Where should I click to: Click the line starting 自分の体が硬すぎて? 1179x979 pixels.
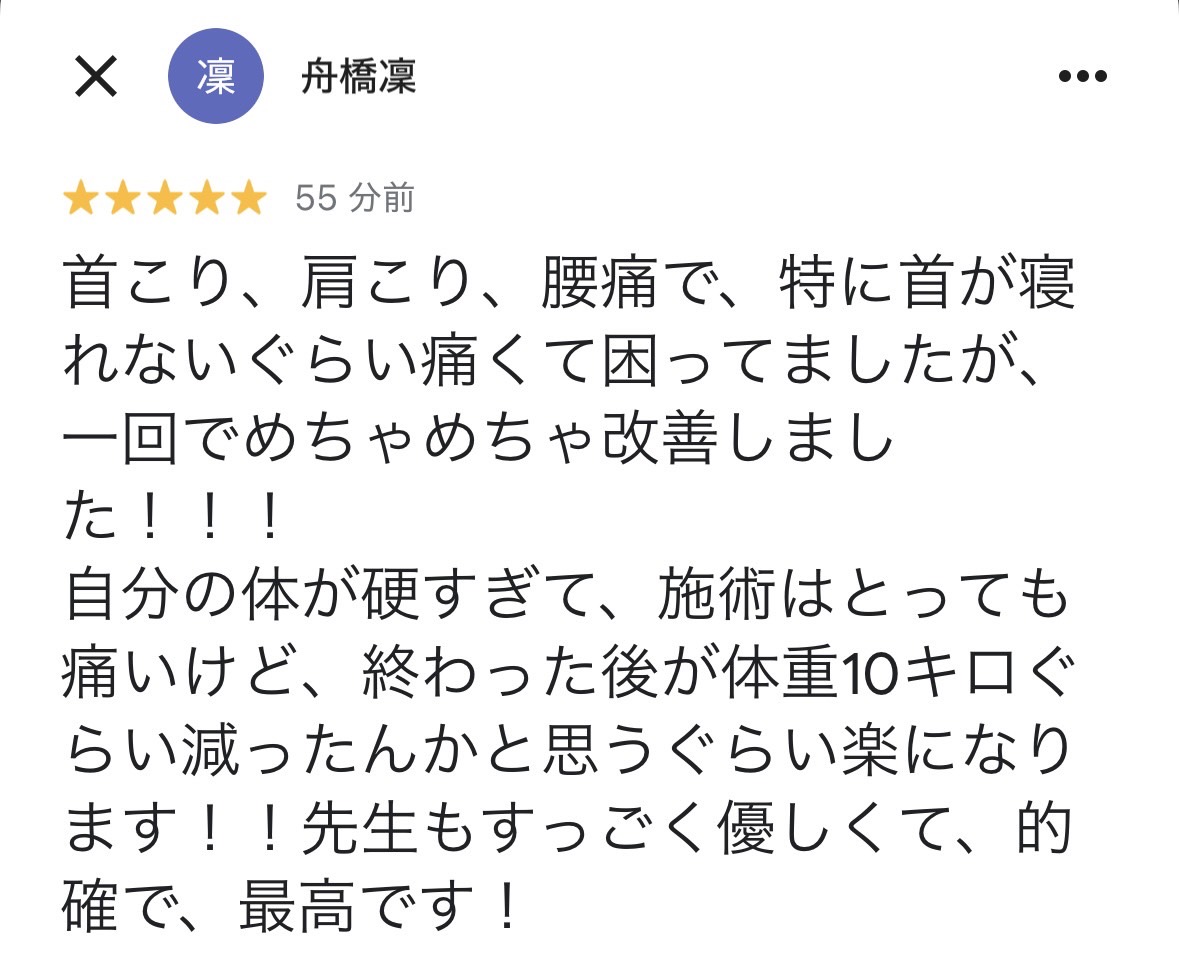[x=568, y=599]
